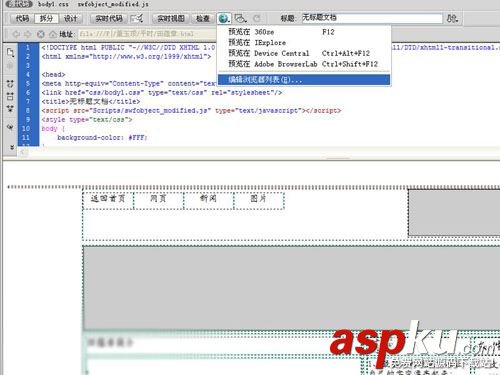The width and height of the screenshot is (500, 375).
Task: Click the collapse full tag icon
Action: [10, 84]
